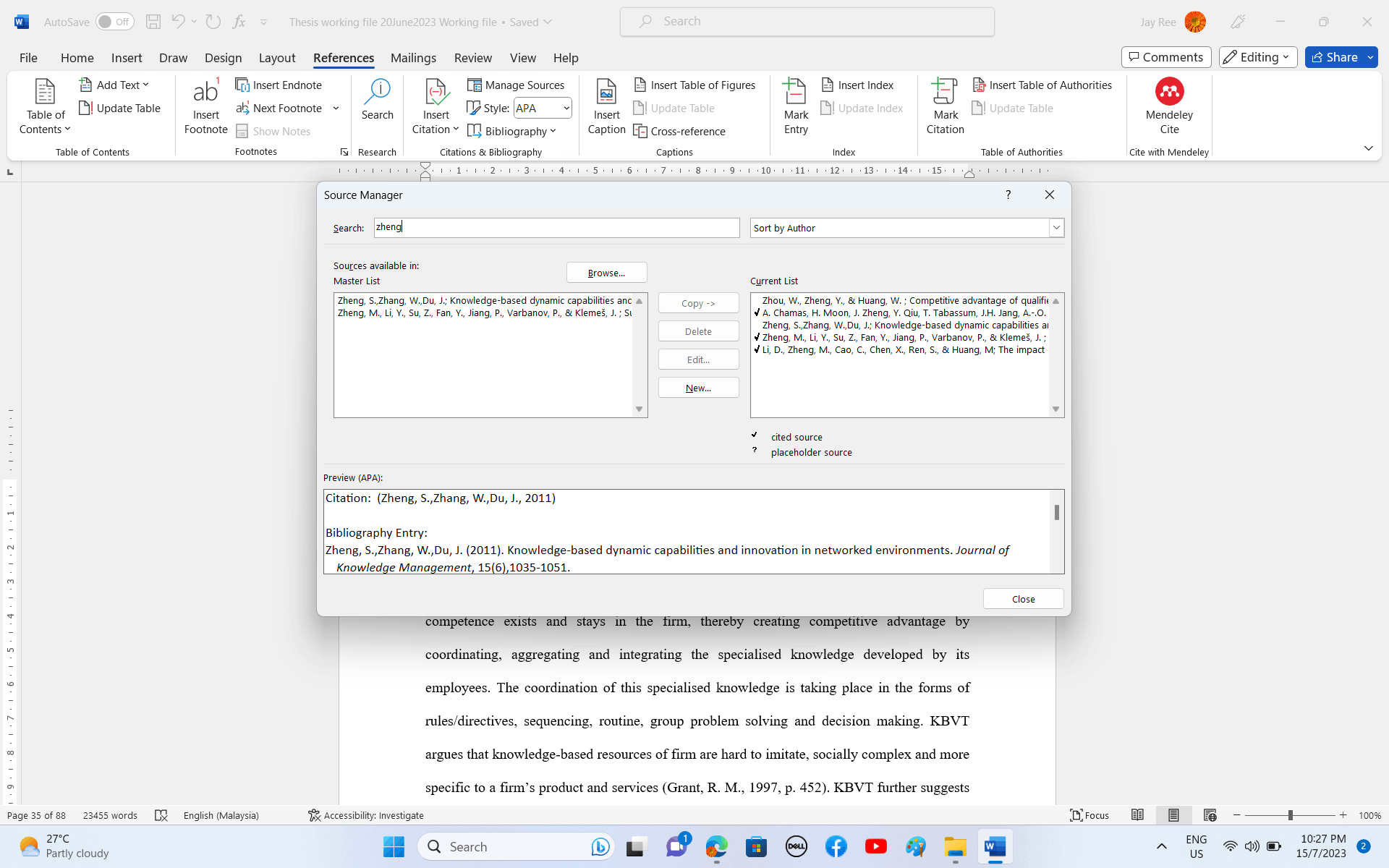1389x868 pixels.
Task: Enable Focus mode in the status bar
Action: (1089, 815)
